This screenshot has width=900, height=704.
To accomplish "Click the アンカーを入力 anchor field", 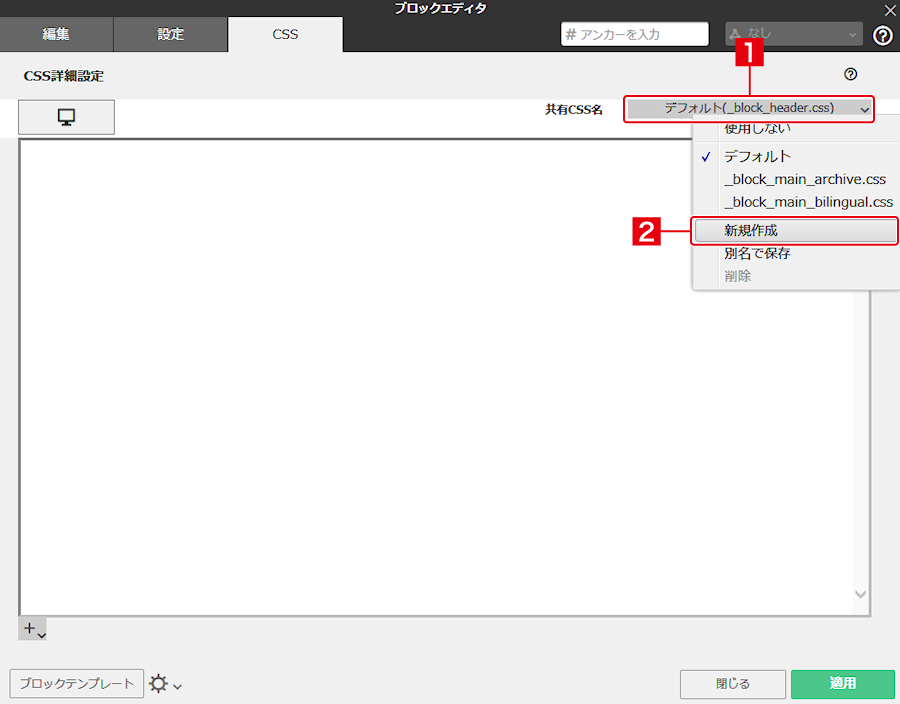I will point(634,34).
